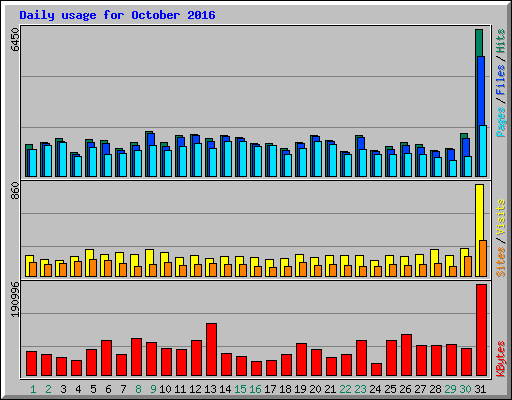The width and height of the screenshot is (512, 400).
Task: Click day 3 on the x-axis
Action: point(63,389)
